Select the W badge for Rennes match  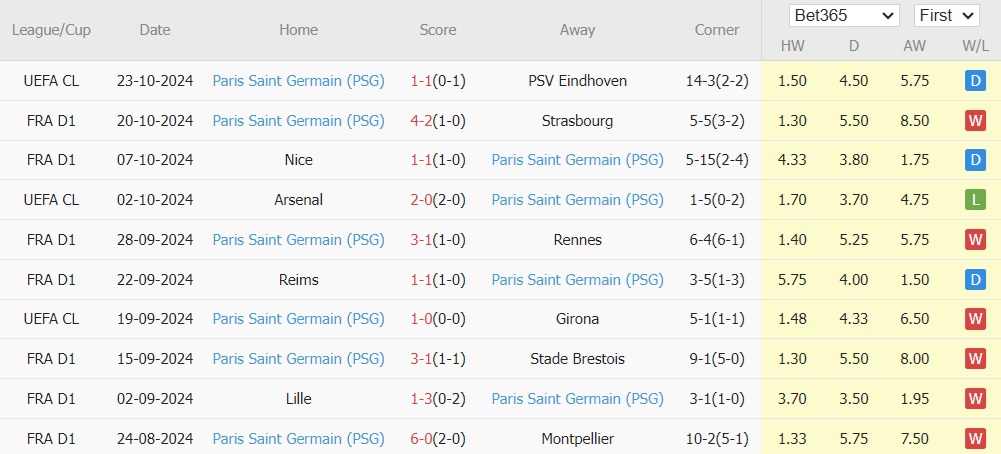pos(975,240)
